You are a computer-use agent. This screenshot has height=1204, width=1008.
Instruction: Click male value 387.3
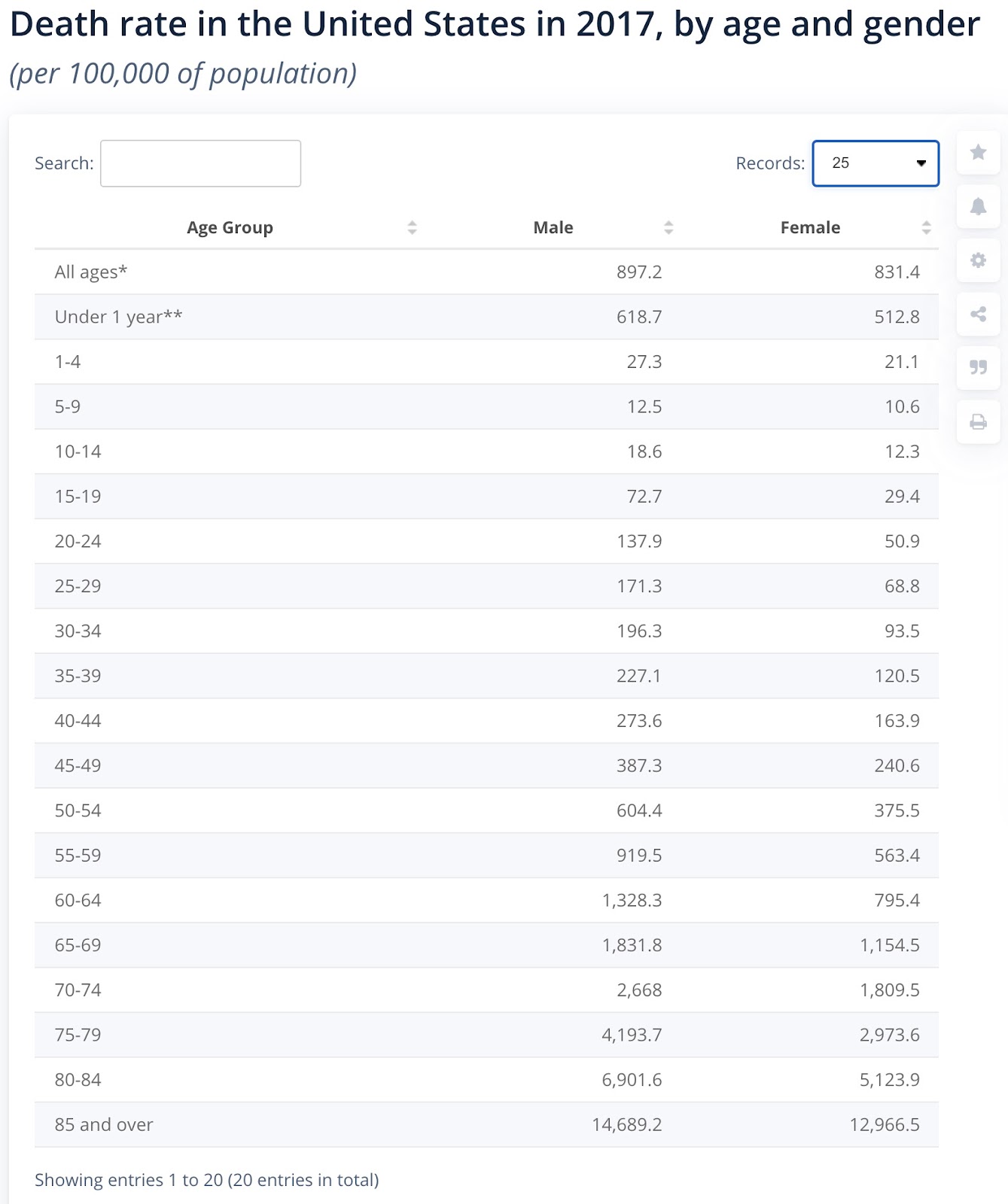(639, 765)
